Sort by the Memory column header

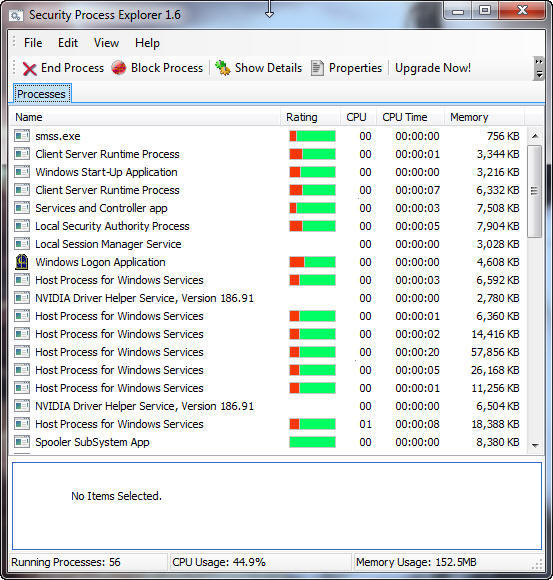click(484, 117)
